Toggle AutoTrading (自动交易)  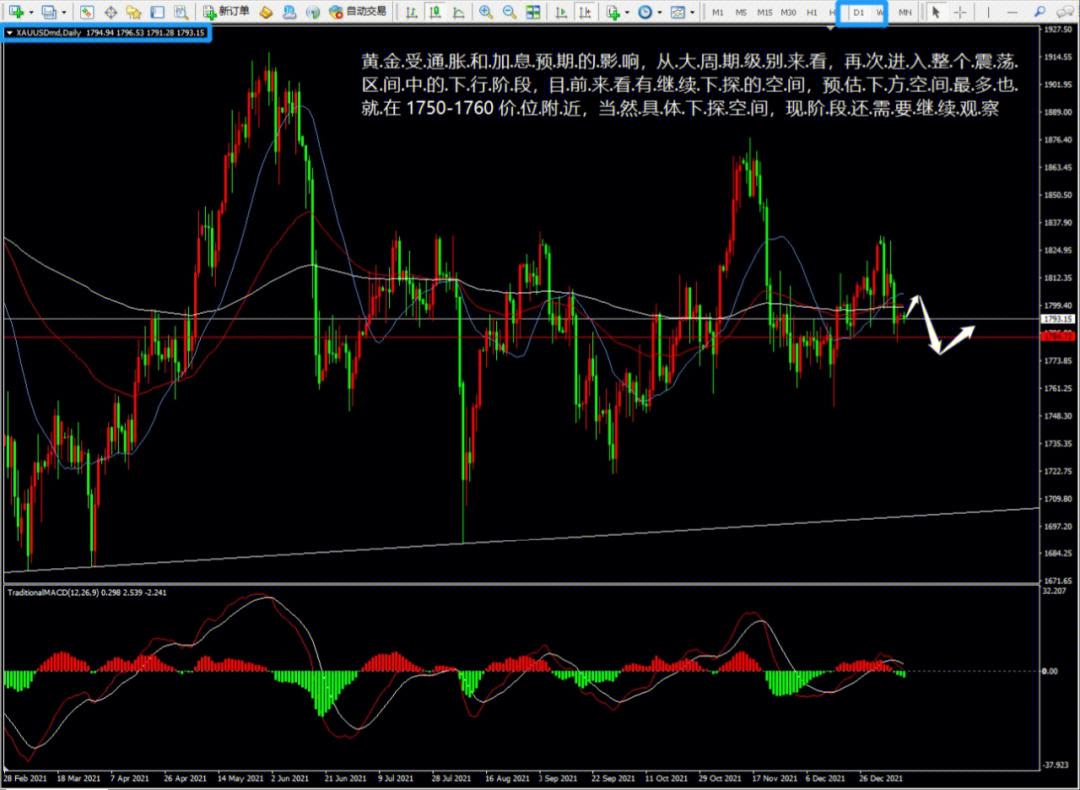[358, 12]
